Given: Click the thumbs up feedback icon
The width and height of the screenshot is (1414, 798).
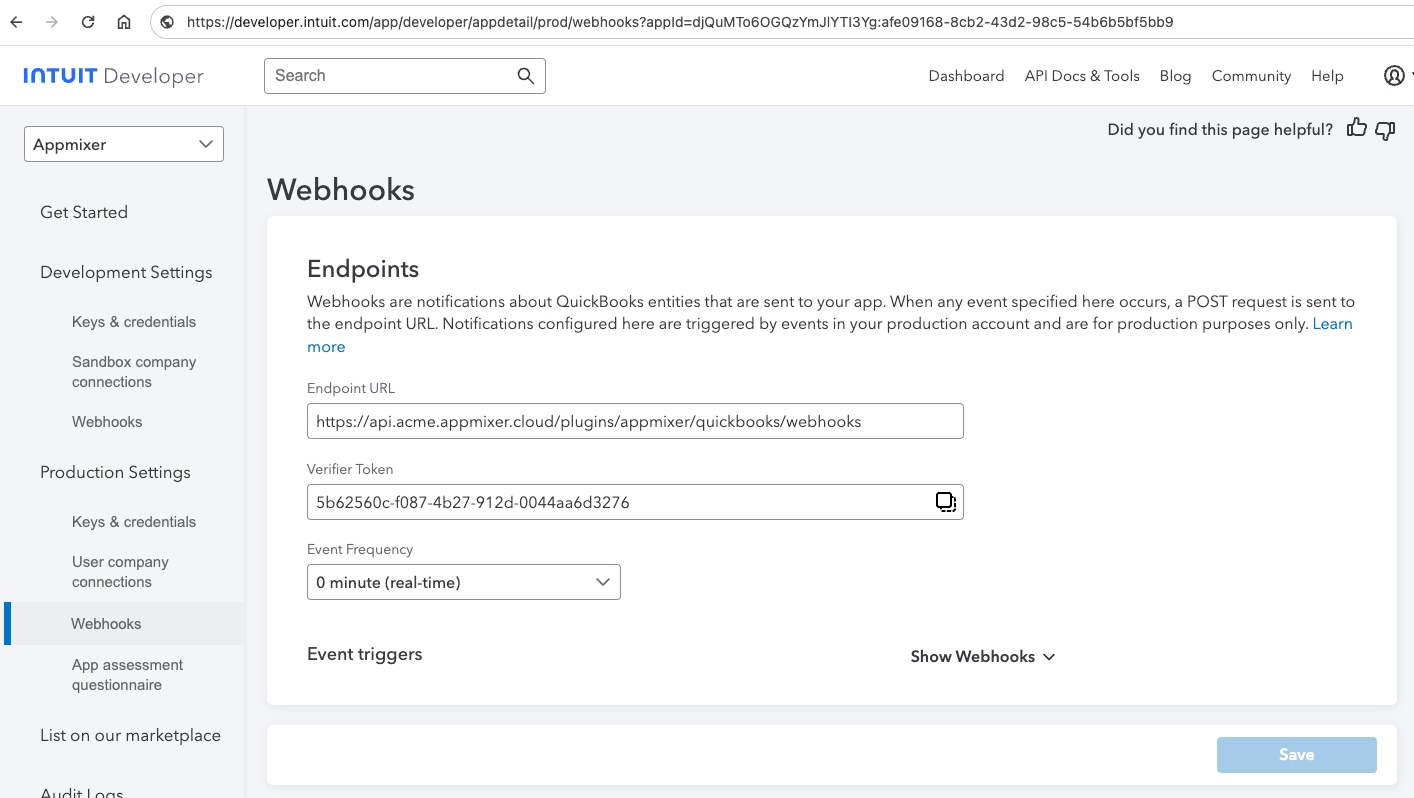Looking at the screenshot, I should click(x=1356, y=128).
